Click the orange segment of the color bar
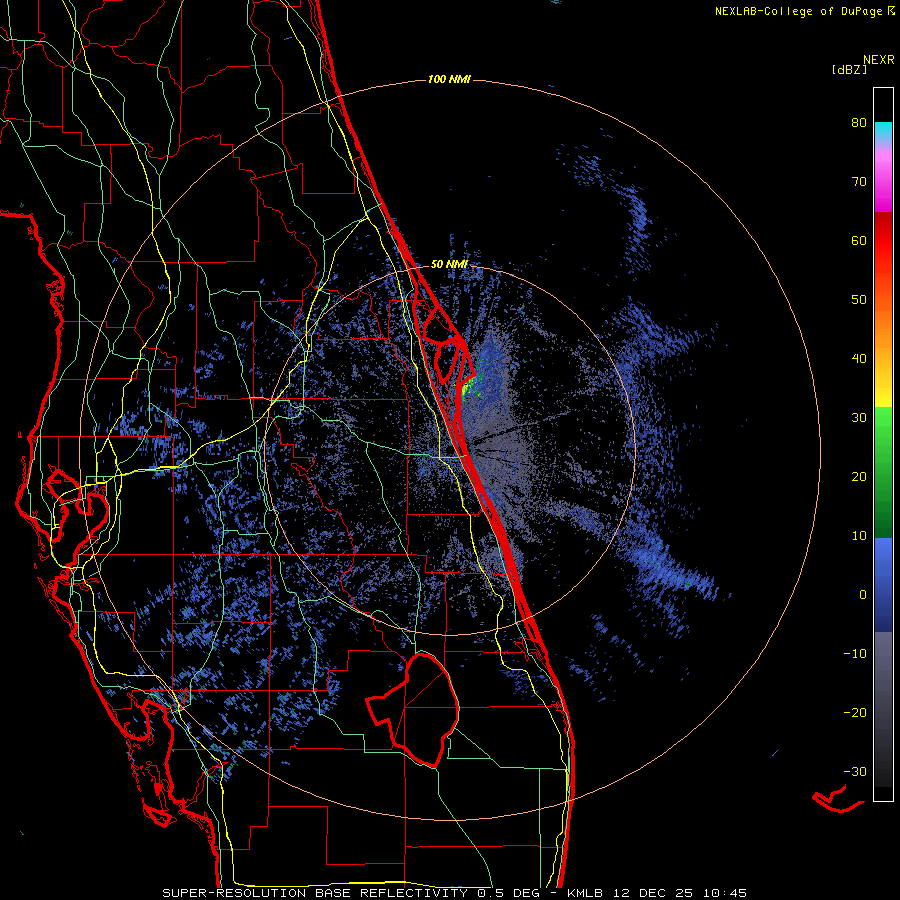Screen dimensions: 900x900 click(883, 321)
